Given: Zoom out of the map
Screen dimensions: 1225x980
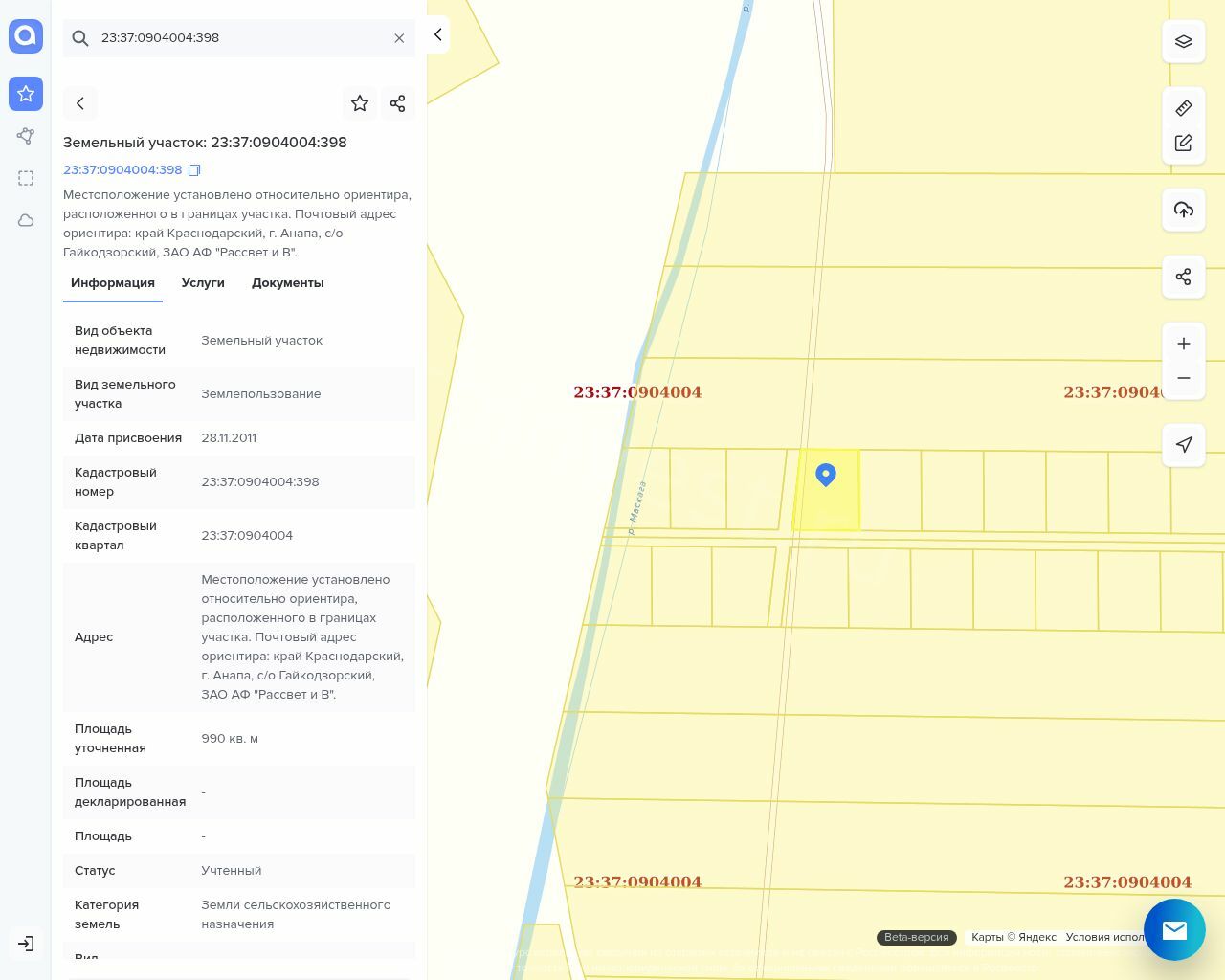Looking at the screenshot, I should (x=1184, y=378).
